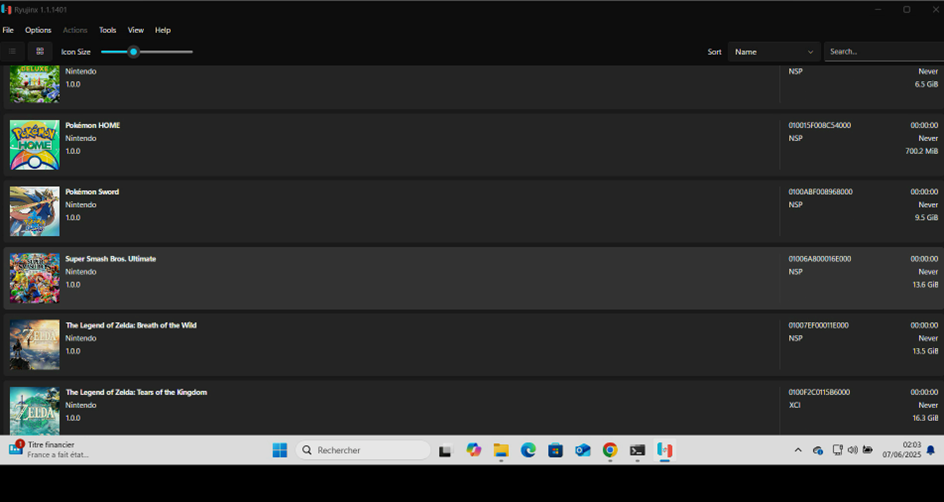Click title ID 0100F2C0115B6000
Viewport: 944px width, 502px height.
tap(819, 392)
